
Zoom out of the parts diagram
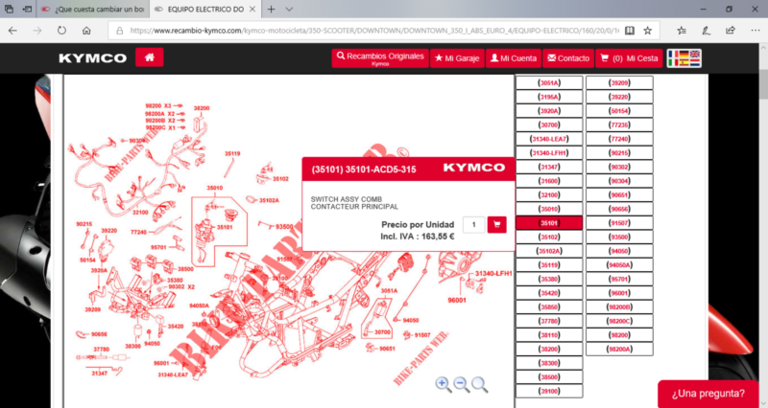pos(461,384)
